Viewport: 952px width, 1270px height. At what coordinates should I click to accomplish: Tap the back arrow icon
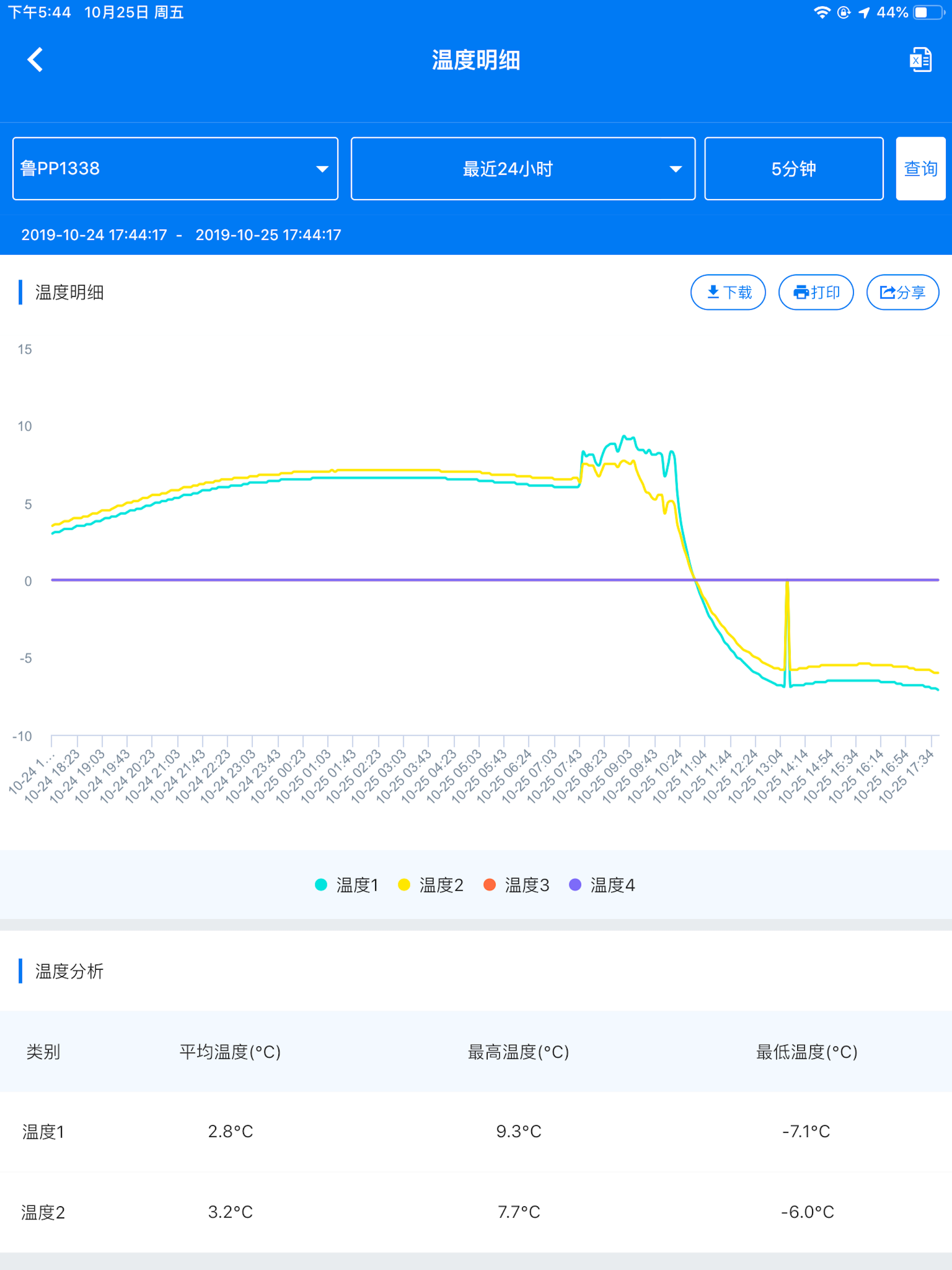[36, 60]
